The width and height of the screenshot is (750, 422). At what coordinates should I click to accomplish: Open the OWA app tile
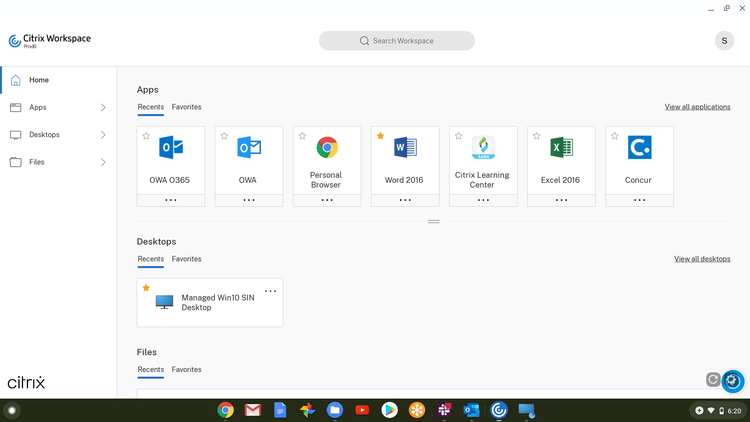point(249,161)
